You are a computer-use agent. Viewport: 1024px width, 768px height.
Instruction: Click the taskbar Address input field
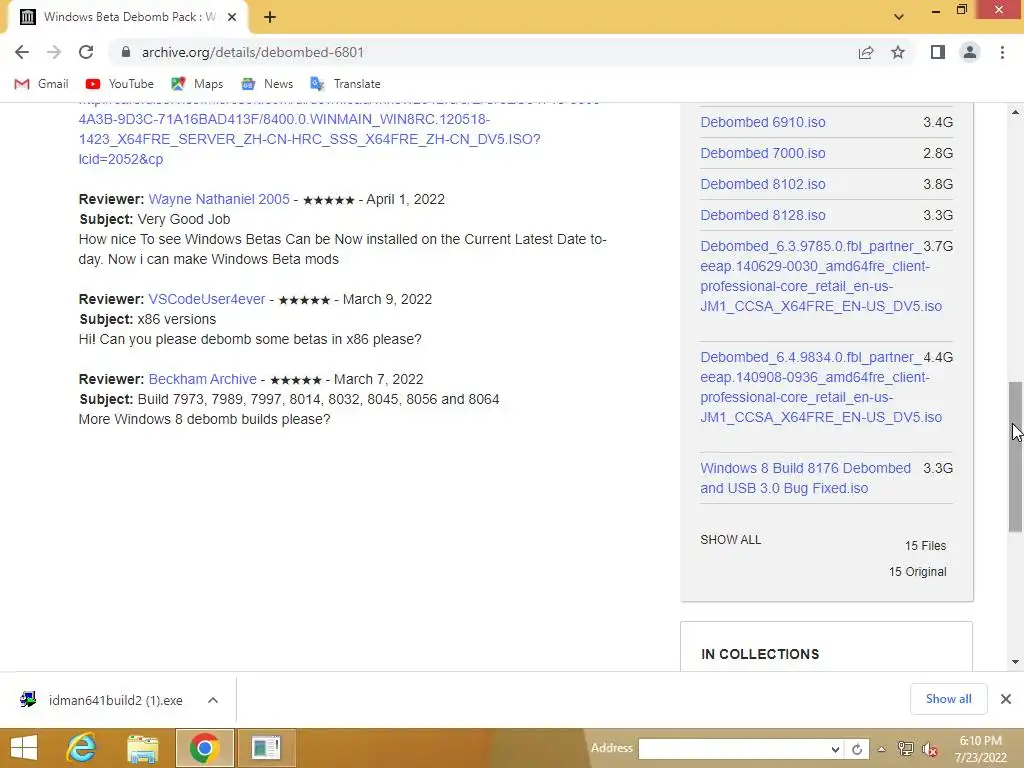click(734, 749)
